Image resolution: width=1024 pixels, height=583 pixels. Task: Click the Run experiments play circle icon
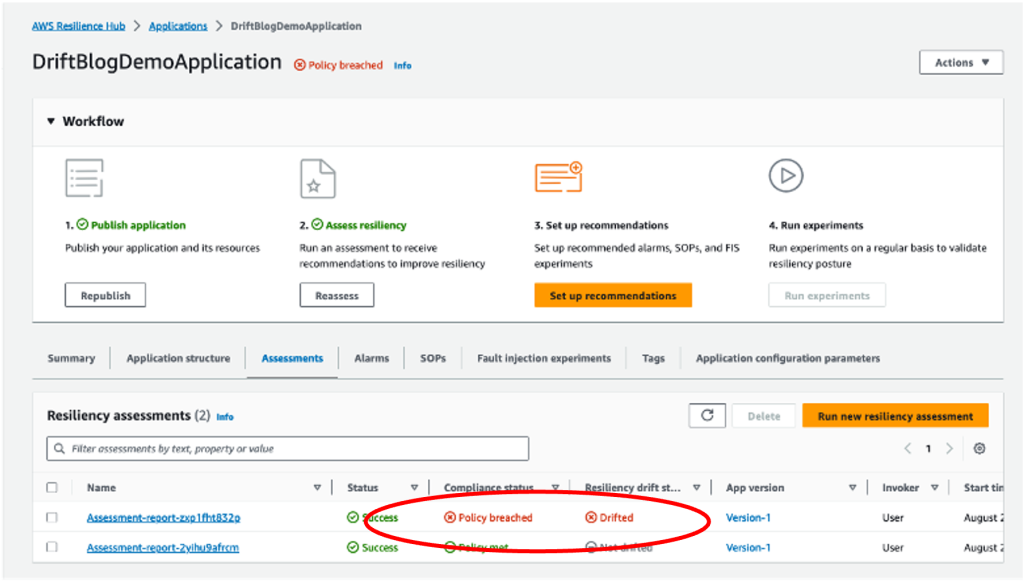click(x=786, y=176)
